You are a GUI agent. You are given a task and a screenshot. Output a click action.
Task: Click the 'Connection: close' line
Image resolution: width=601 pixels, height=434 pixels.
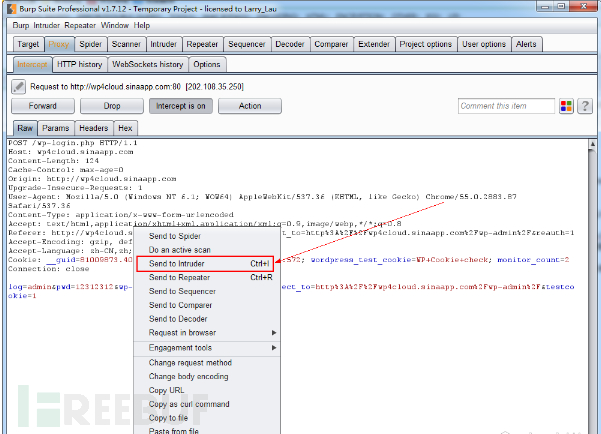tap(49, 269)
